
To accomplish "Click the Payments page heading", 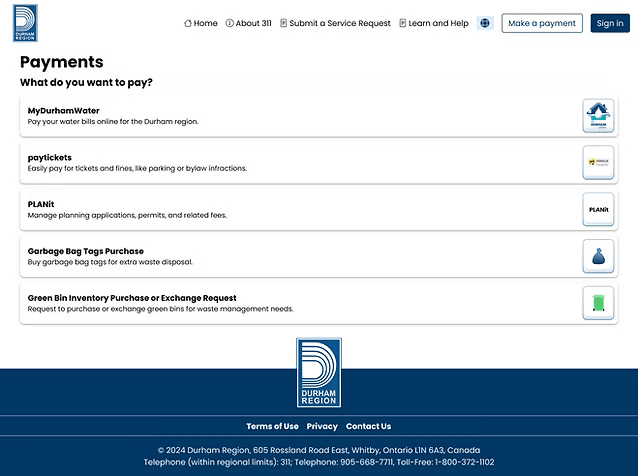I will point(61,62).
